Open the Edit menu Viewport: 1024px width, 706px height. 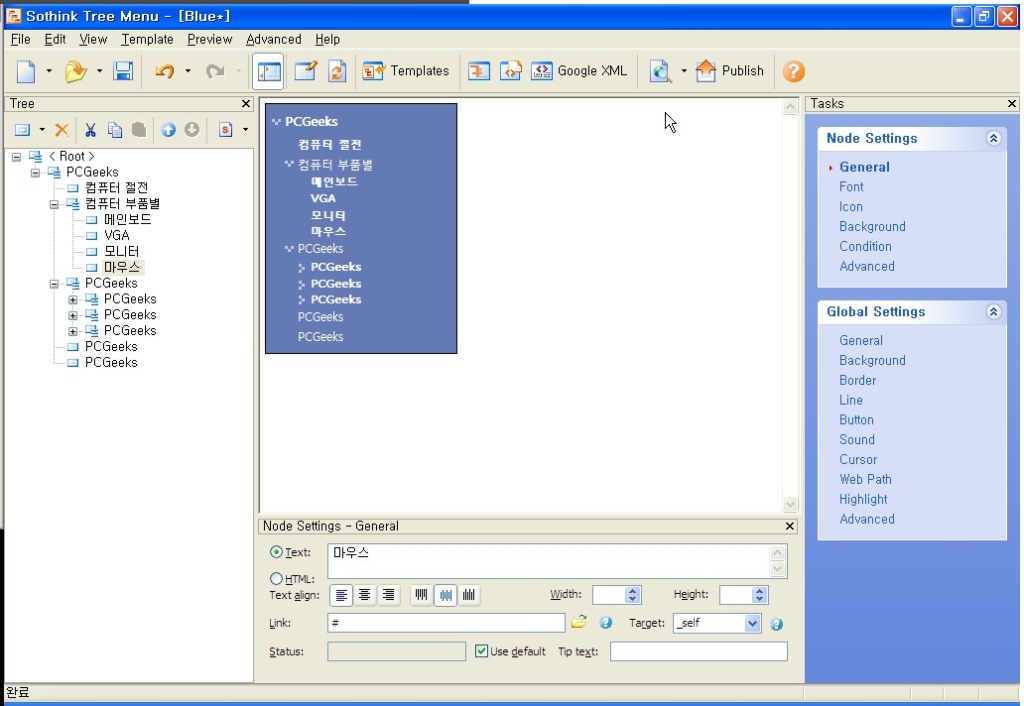55,39
